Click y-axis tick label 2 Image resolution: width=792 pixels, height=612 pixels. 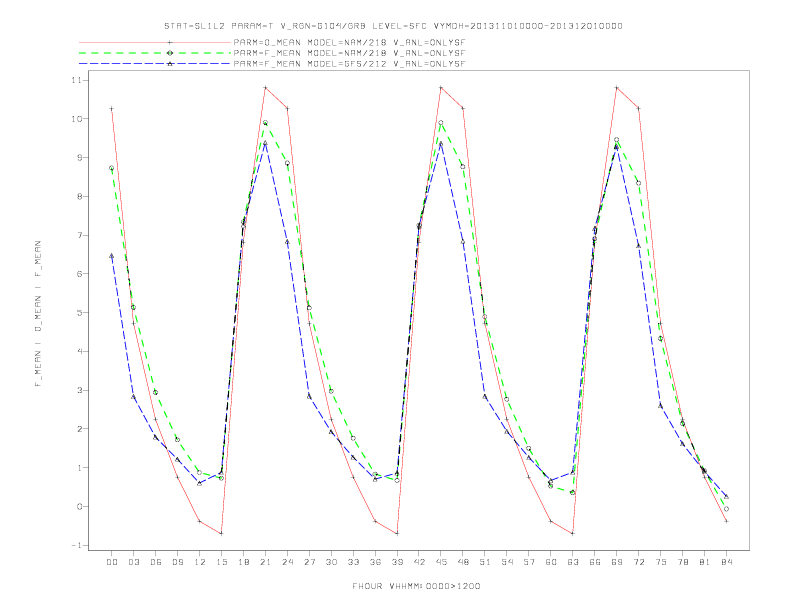click(x=79, y=429)
